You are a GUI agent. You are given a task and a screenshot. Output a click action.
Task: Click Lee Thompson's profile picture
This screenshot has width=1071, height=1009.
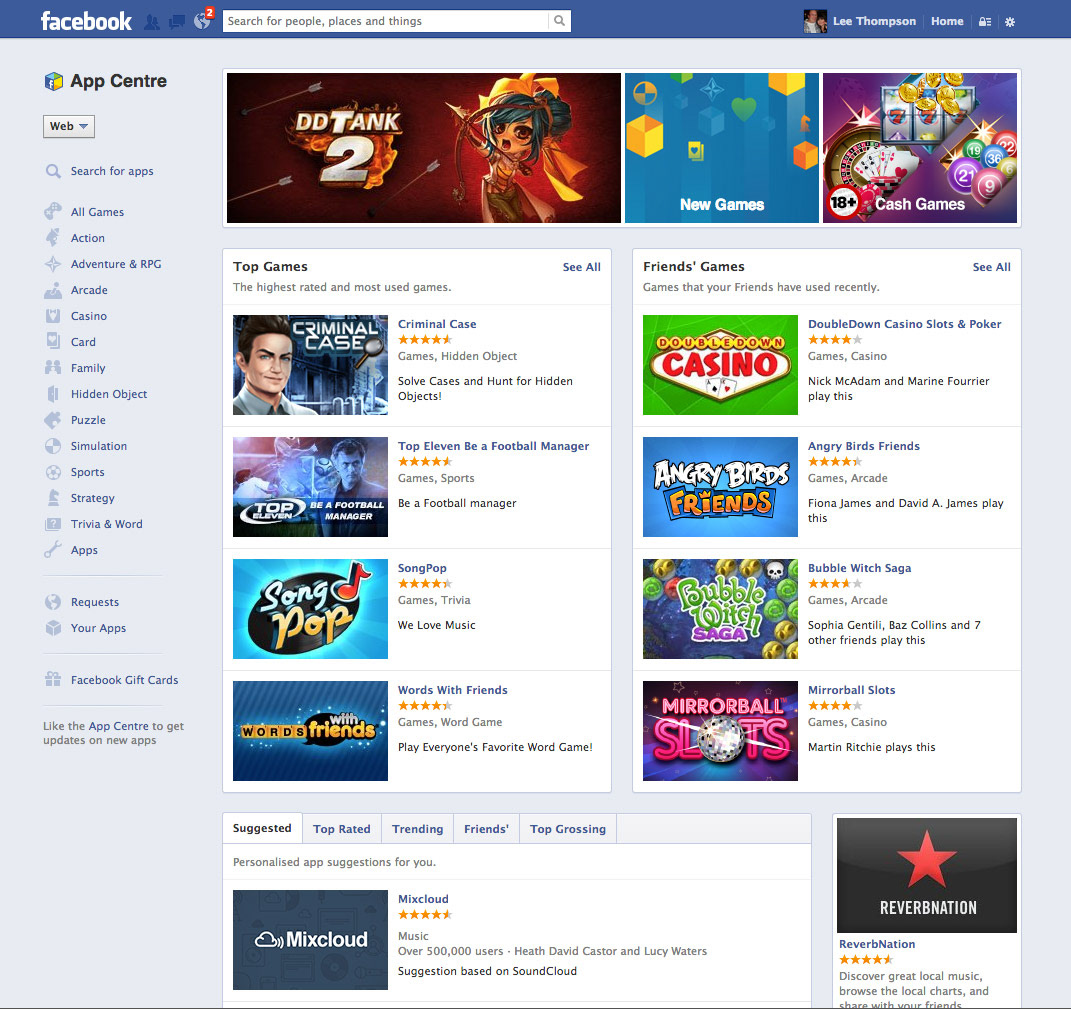[x=816, y=21]
